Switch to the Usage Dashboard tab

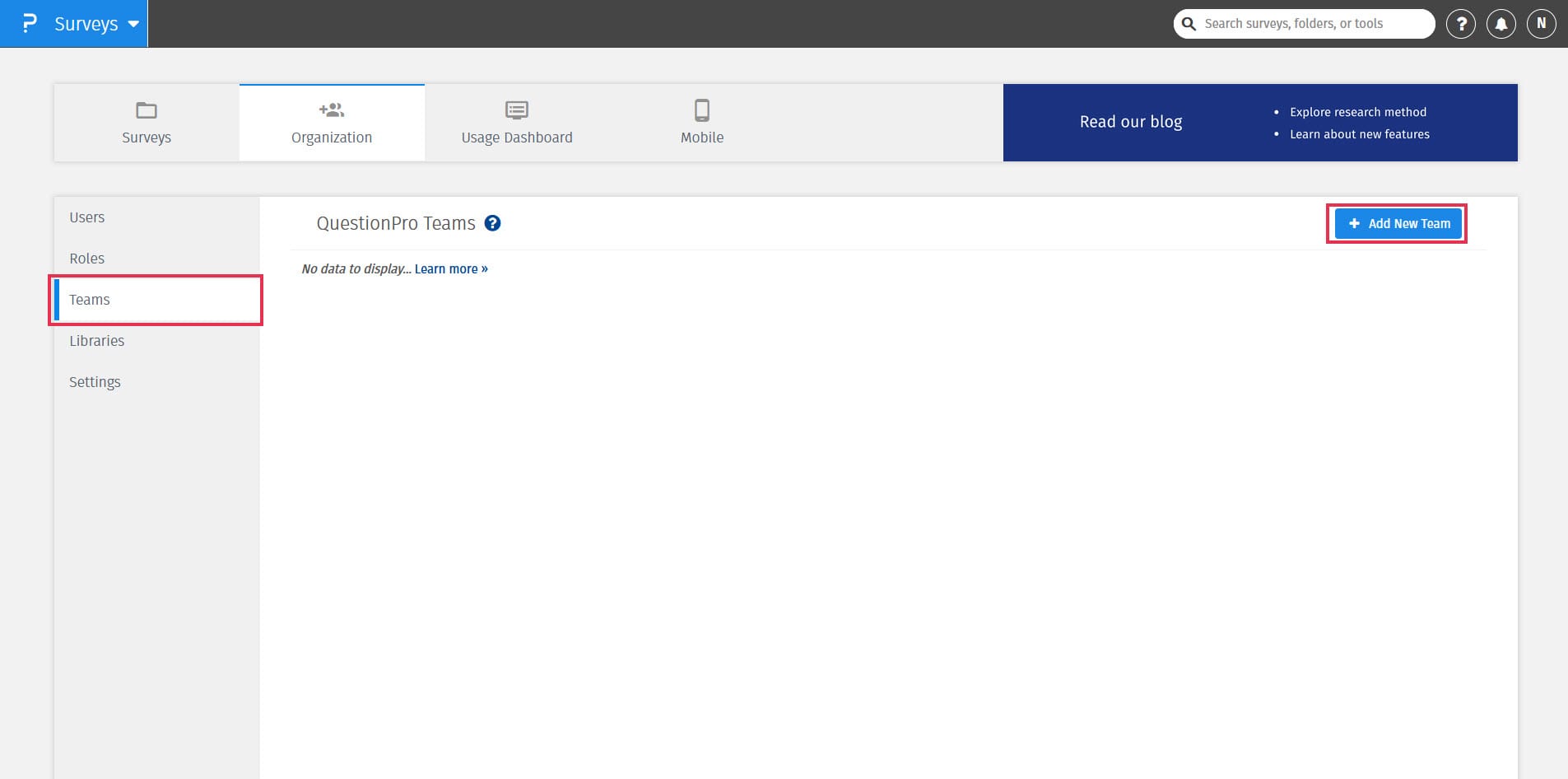(515, 122)
